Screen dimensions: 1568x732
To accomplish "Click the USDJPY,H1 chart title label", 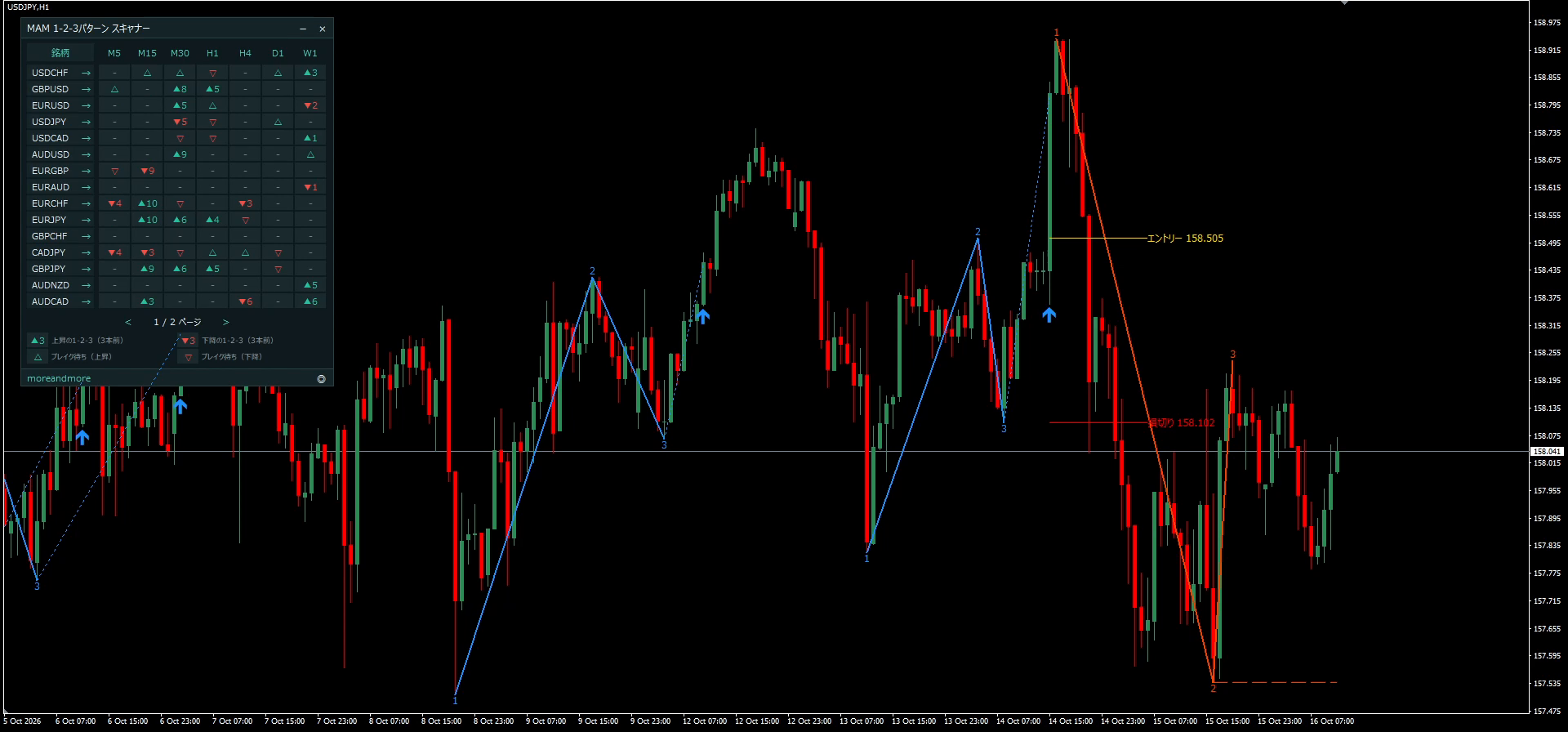I will tap(28, 7).
